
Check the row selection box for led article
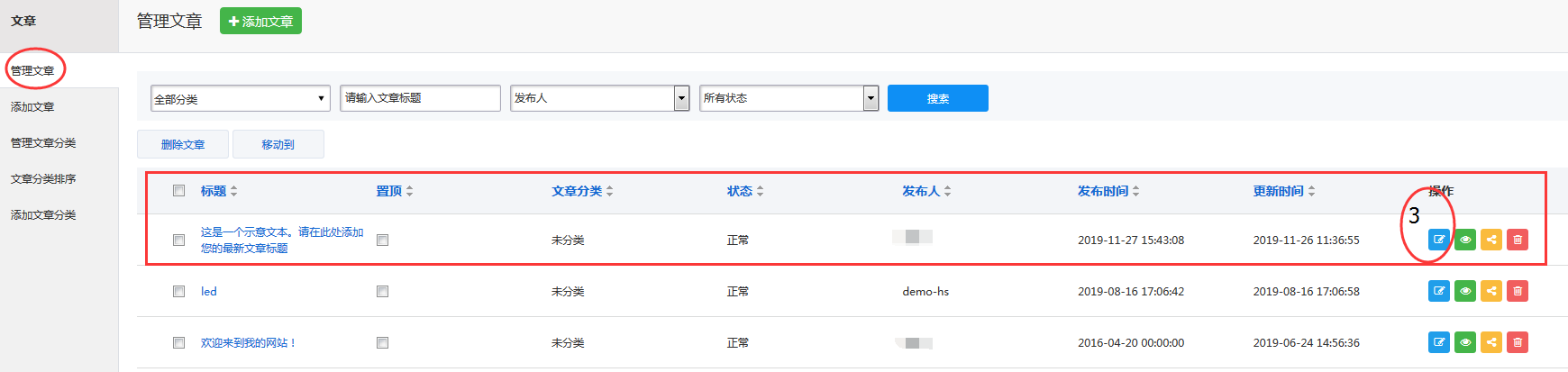(178, 291)
